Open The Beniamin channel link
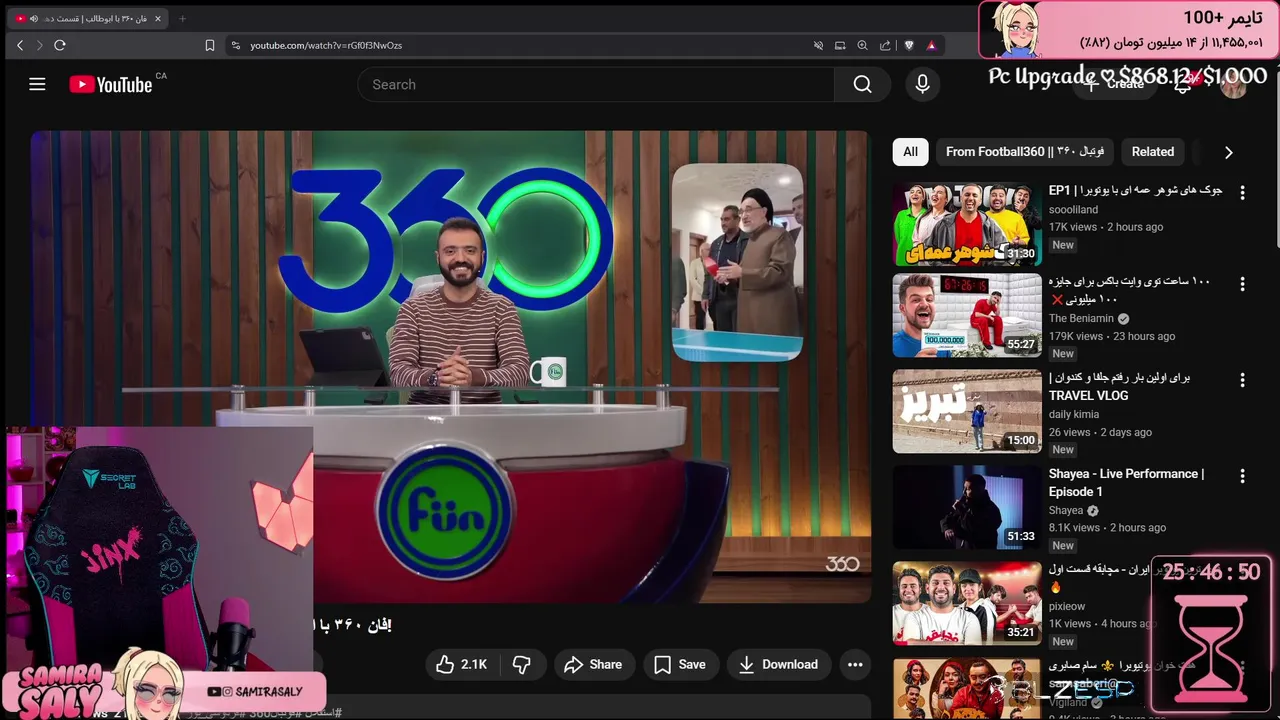 click(1081, 318)
